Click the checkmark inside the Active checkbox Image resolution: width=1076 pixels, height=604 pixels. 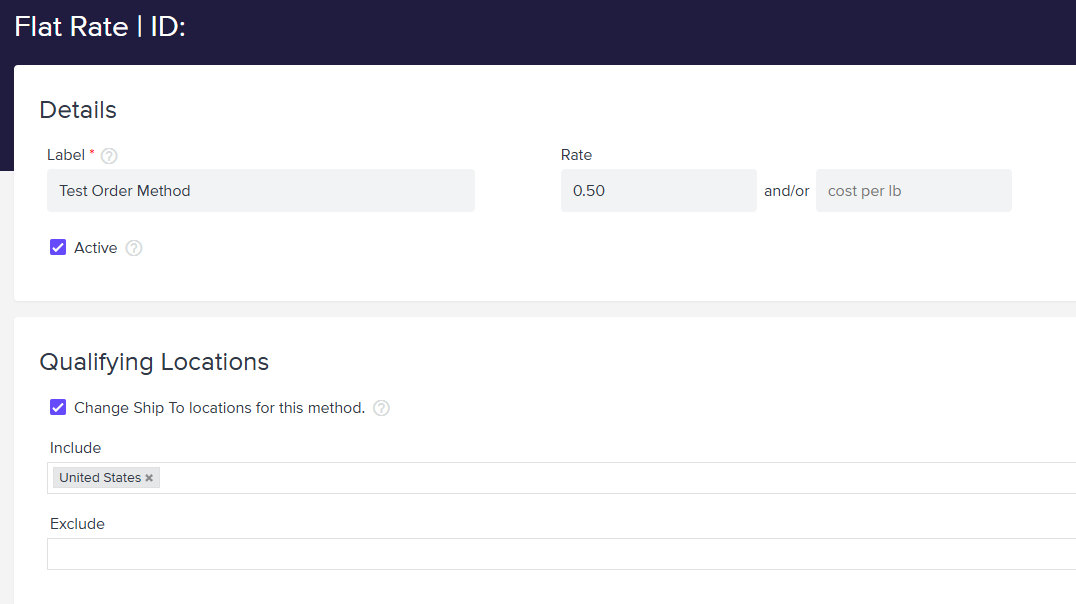click(x=58, y=247)
